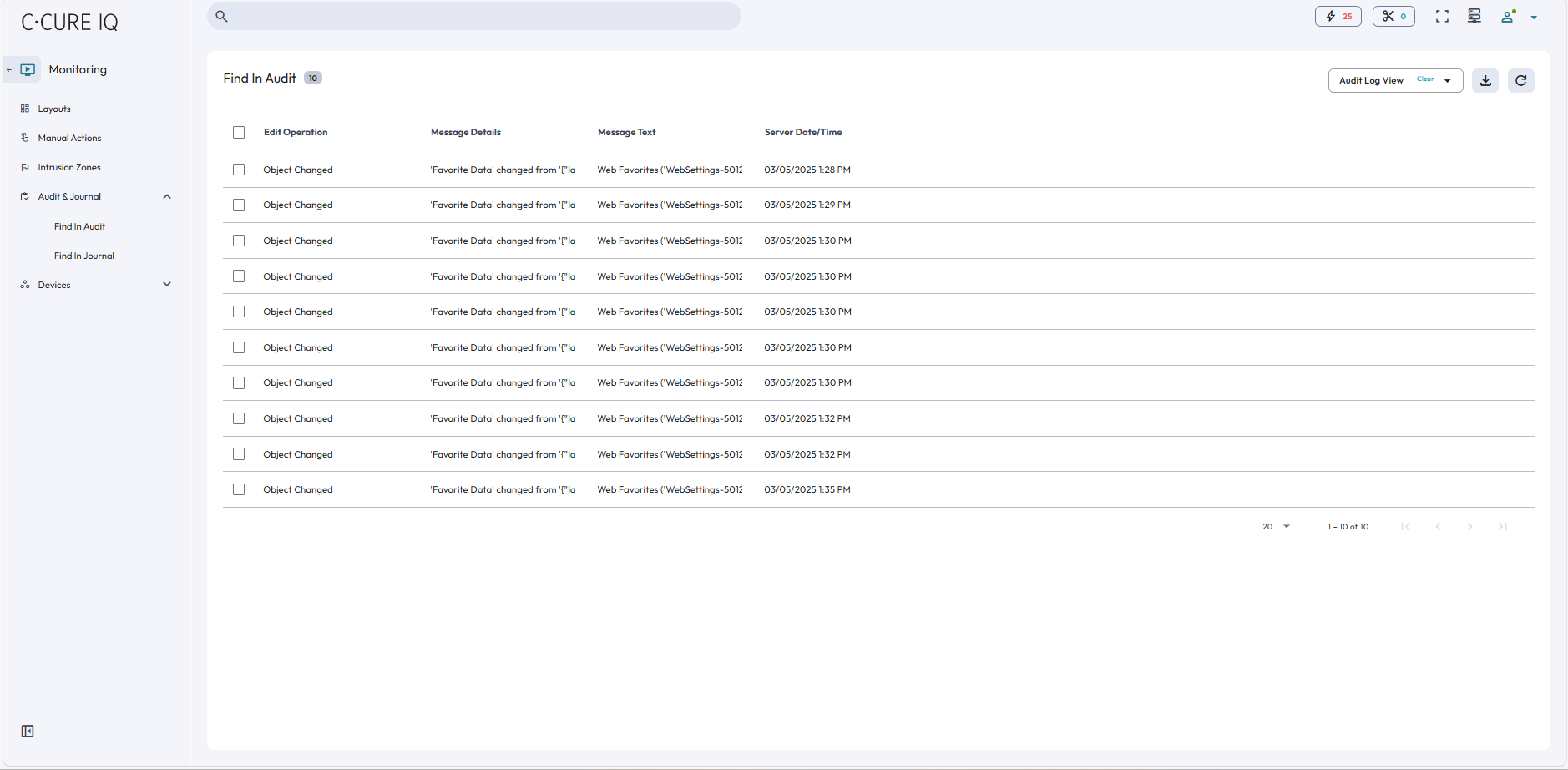Tick the checkbox for 1:35 PM entry

[x=239, y=489]
